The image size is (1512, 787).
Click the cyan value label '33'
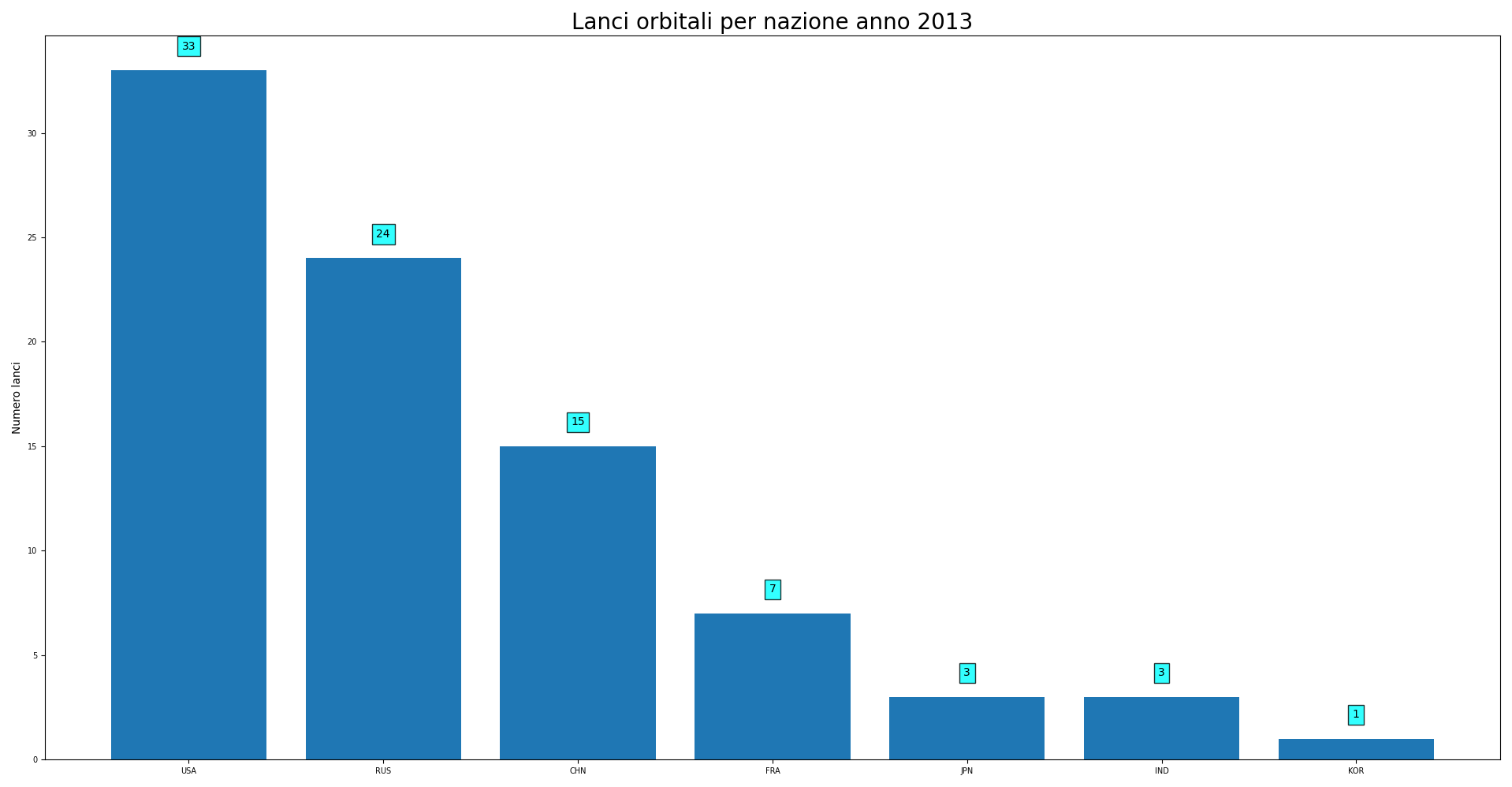[188, 47]
